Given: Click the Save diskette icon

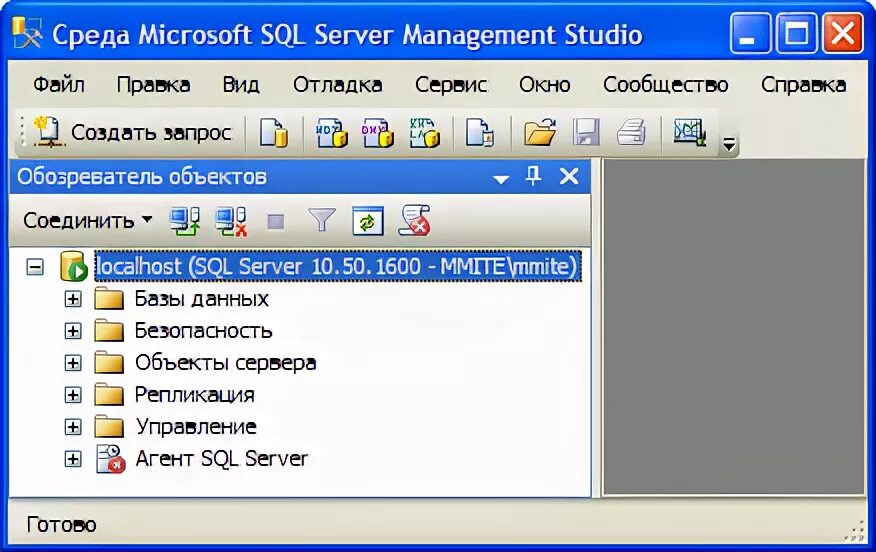Looking at the screenshot, I should [586, 132].
